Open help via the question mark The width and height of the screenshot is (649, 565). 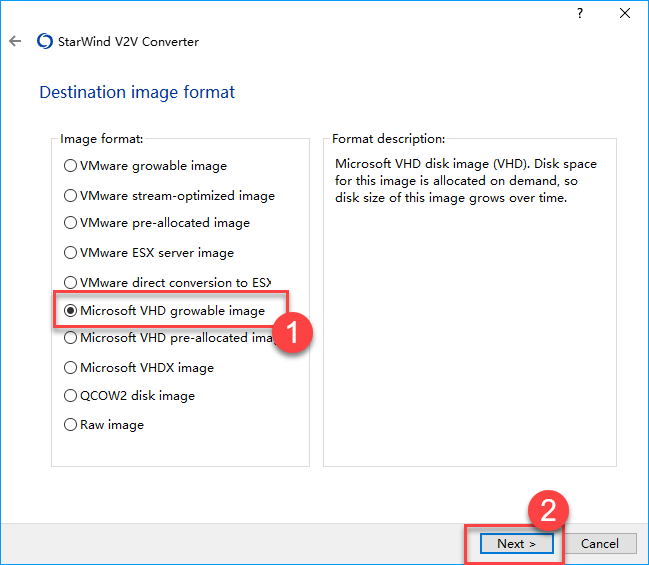[x=580, y=13]
